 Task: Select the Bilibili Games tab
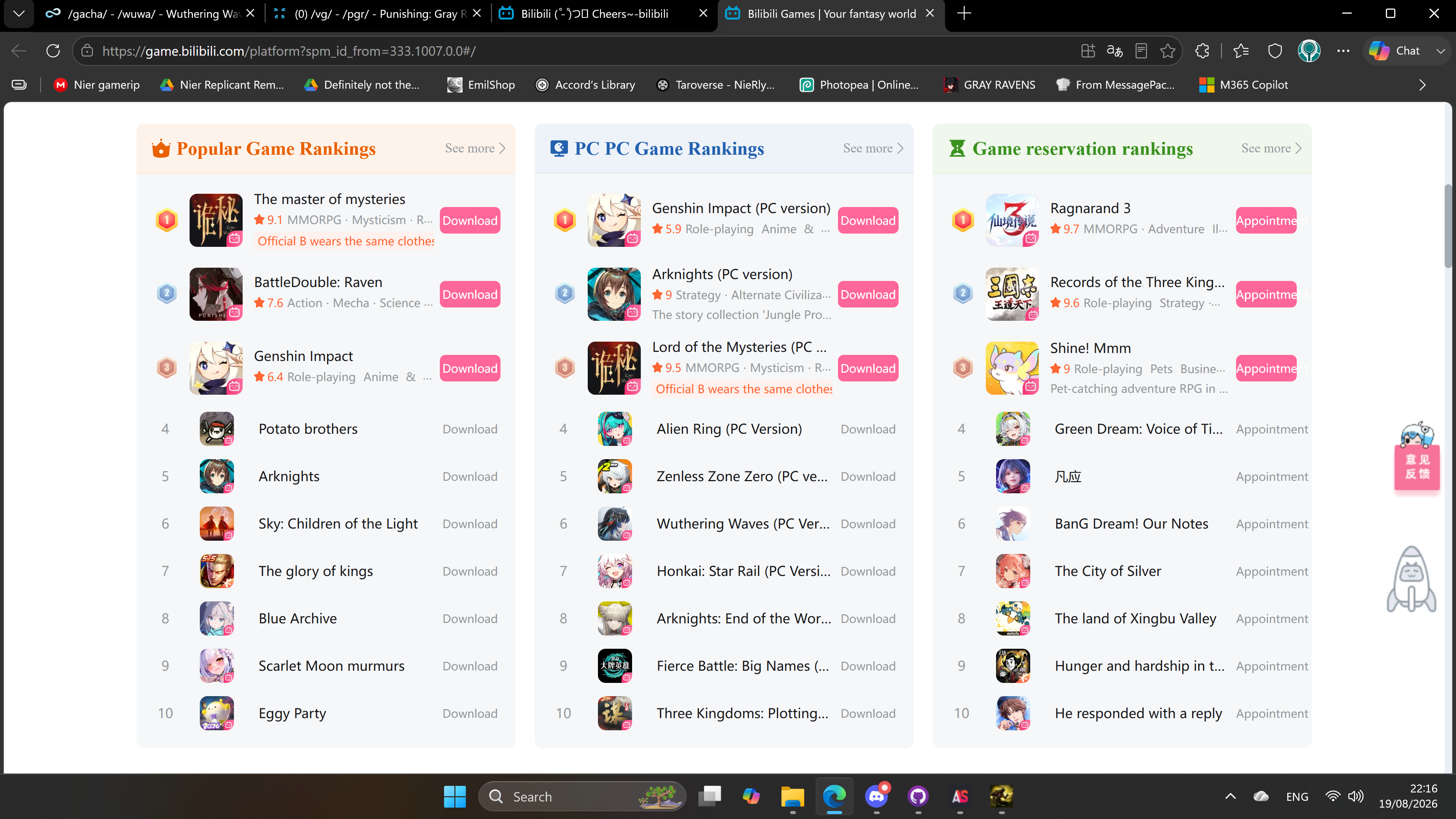tap(830, 14)
